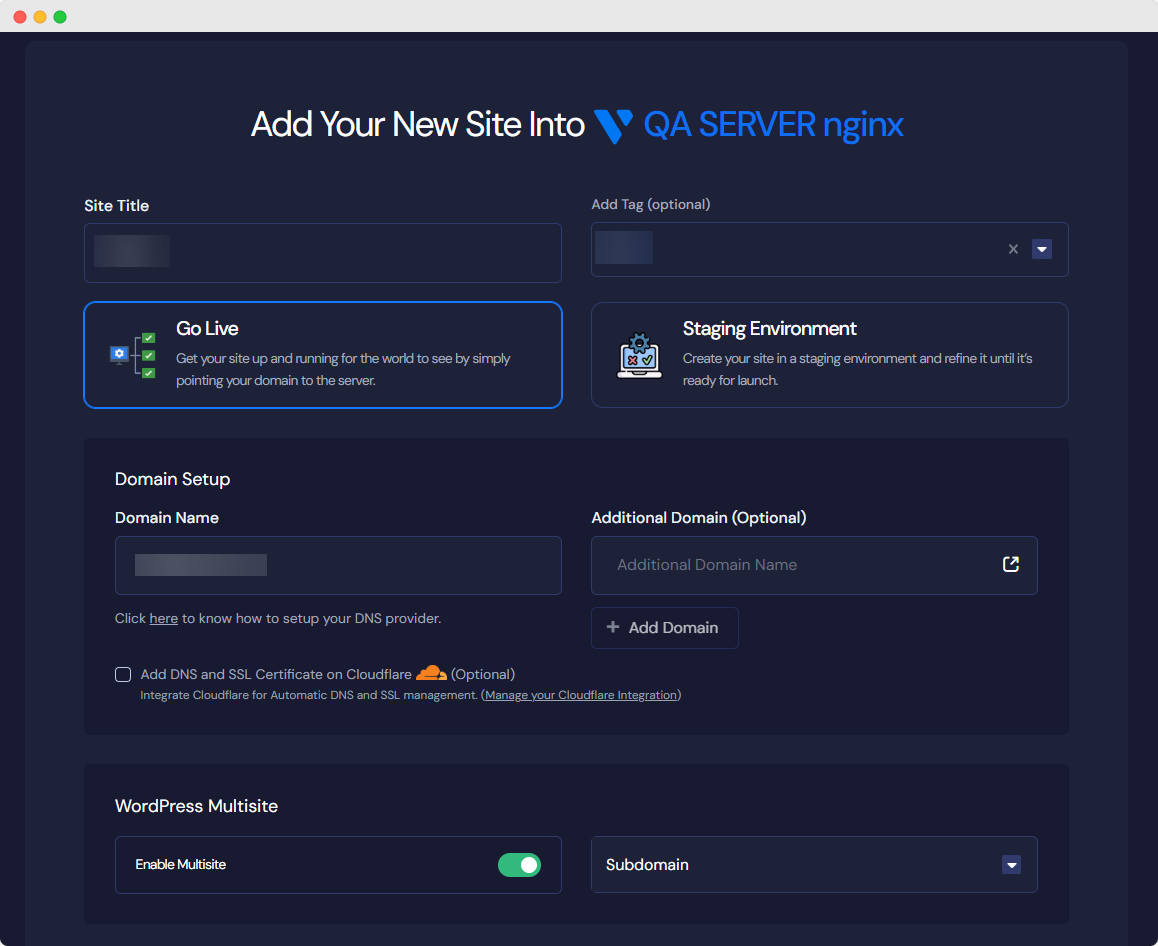This screenshot has height=946, width=1158.
Task: Open the Add Tag dropdown arrow
Action: click(x=1042, y=249)
